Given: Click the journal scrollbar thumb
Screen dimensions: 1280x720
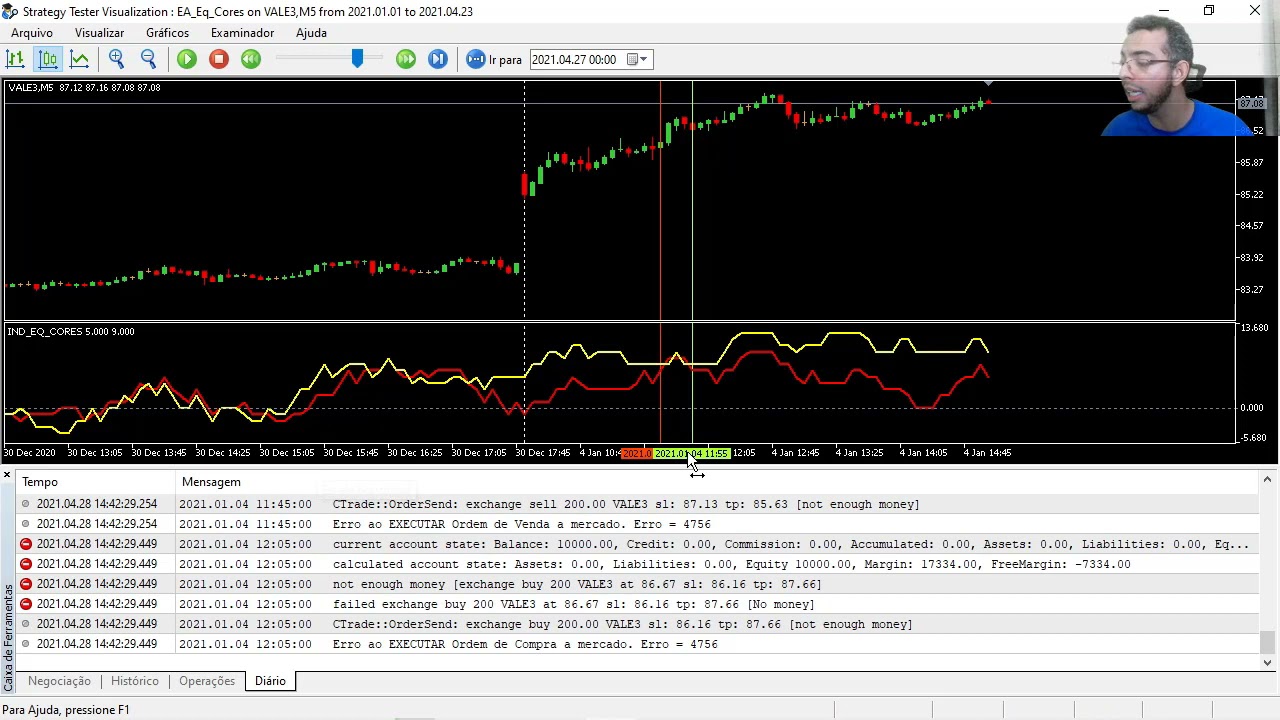Looking at the screenshot, I should 1267,641.
